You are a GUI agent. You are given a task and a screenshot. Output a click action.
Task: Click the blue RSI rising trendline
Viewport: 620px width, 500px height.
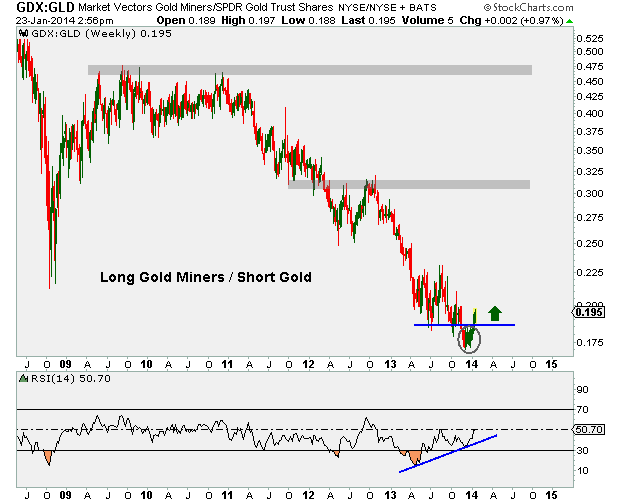coord(448,453)
